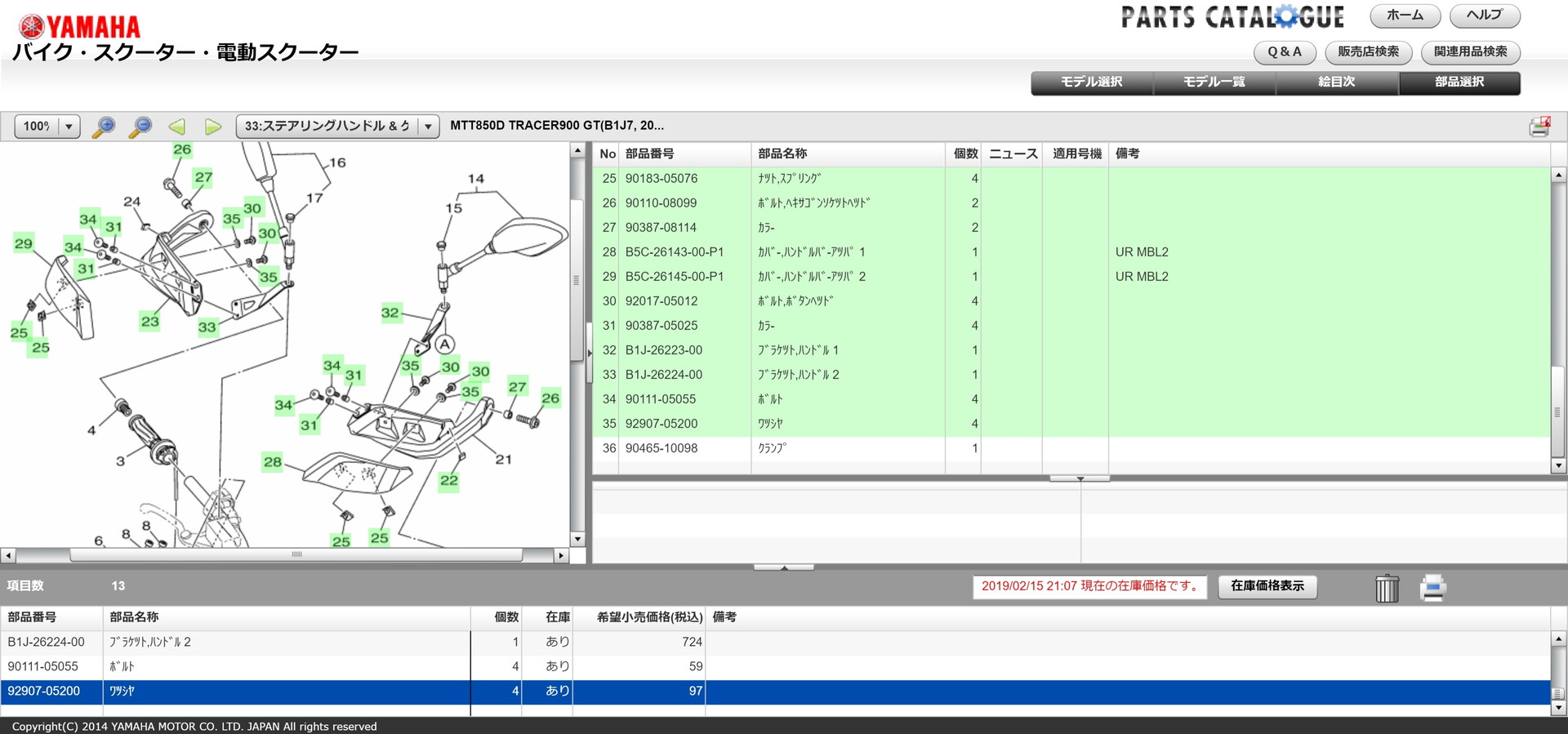Click the printer icon beside the trash can
This screenshot has height=734, width=1568.
[x=1432, y=587]
